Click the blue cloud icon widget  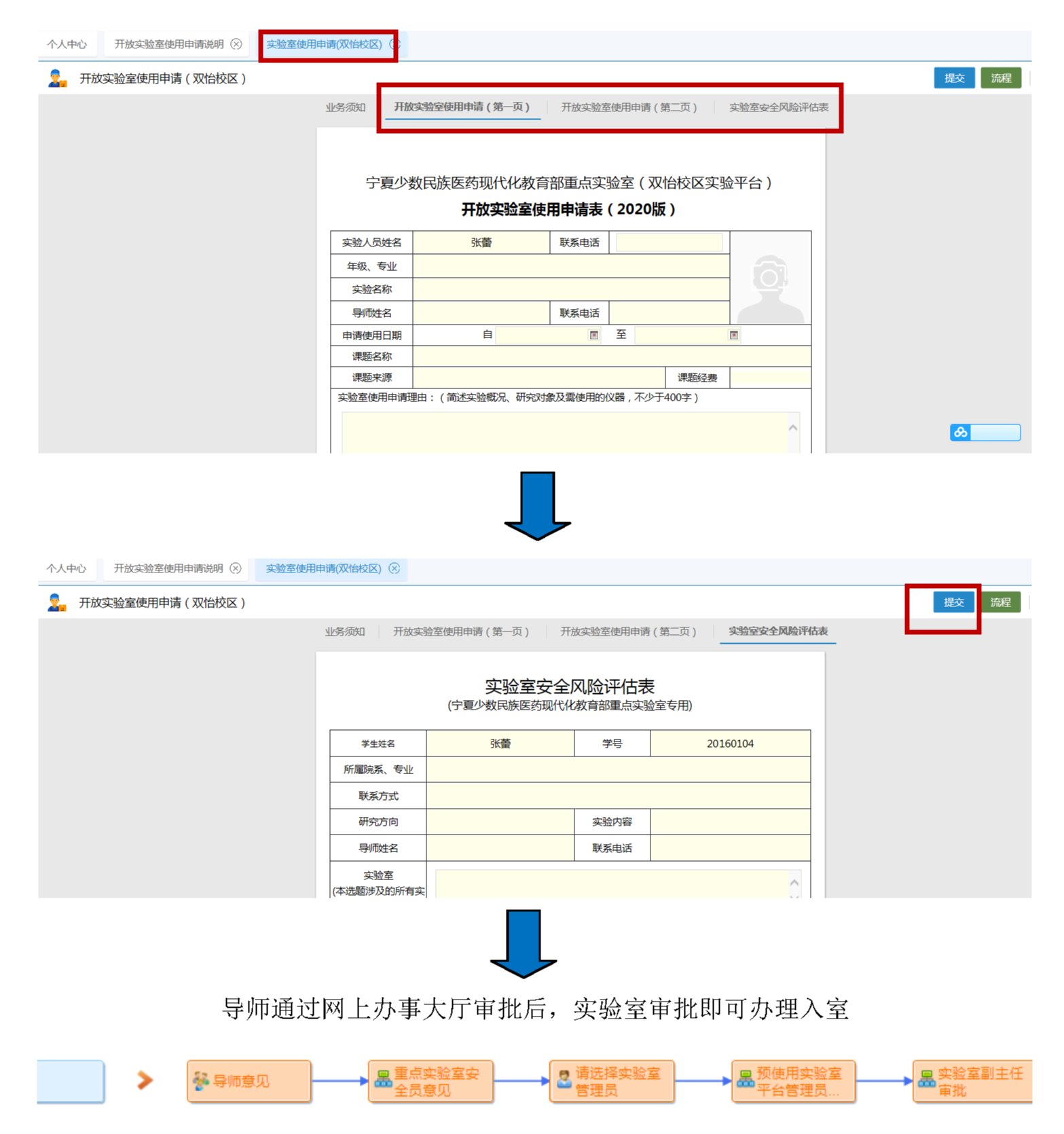(960, 433)
